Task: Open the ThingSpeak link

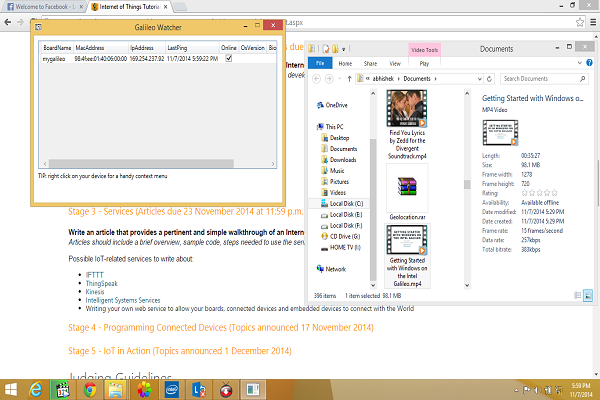Action: pos(101,283)
